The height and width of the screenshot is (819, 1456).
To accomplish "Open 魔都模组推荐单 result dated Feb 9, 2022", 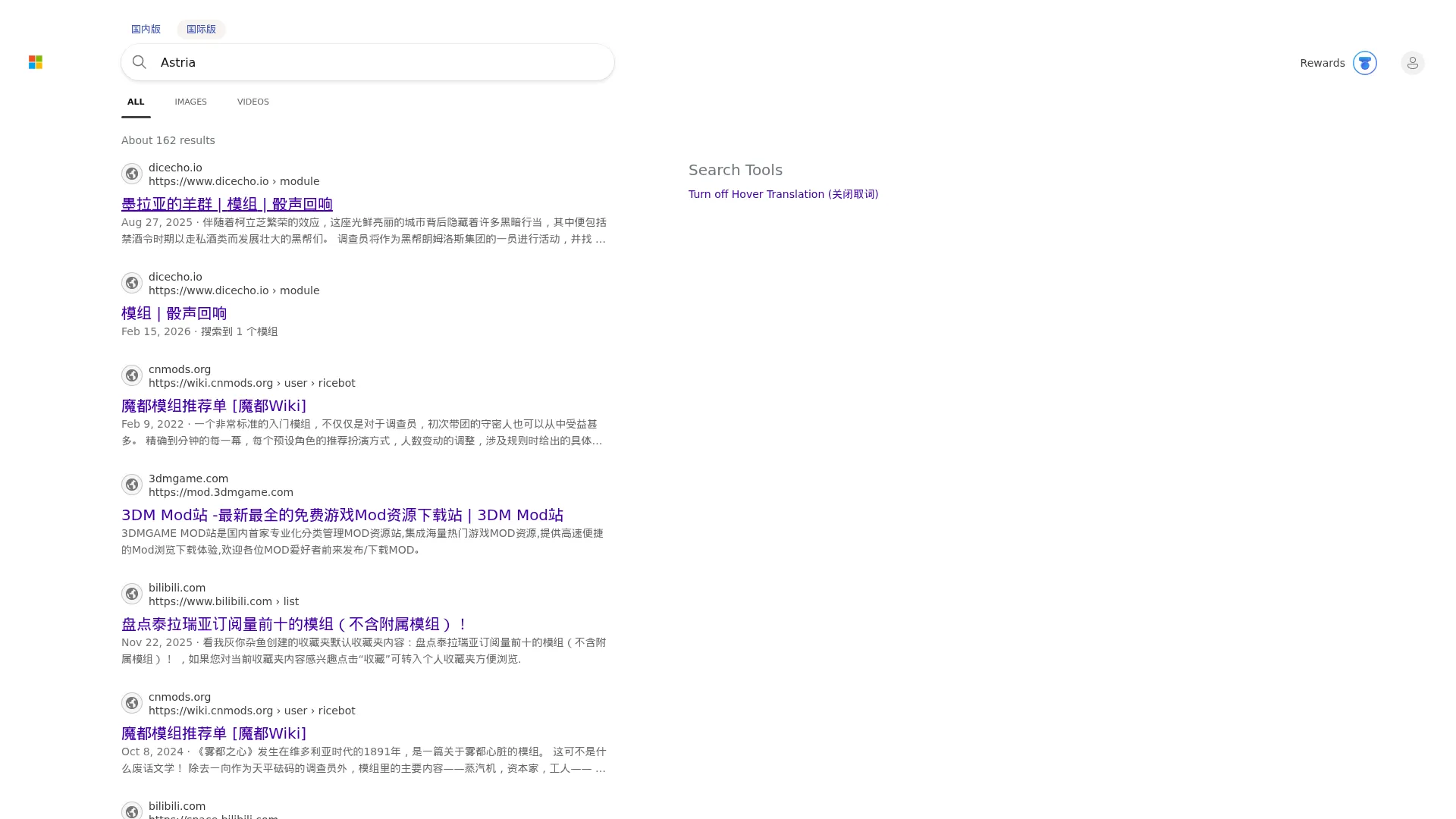I will tap(214, 406).
